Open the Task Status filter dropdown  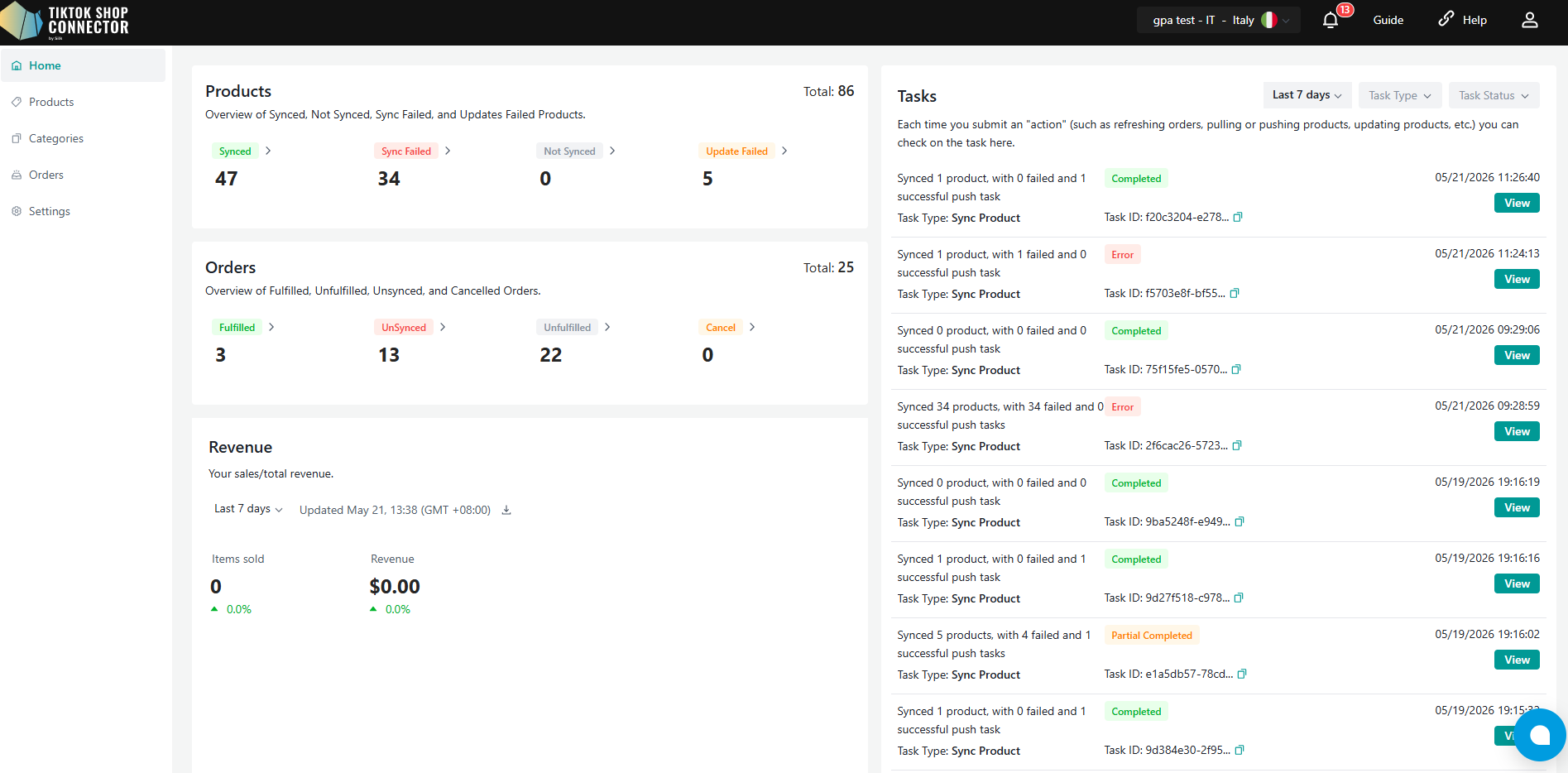click(x=1494, y=95)
